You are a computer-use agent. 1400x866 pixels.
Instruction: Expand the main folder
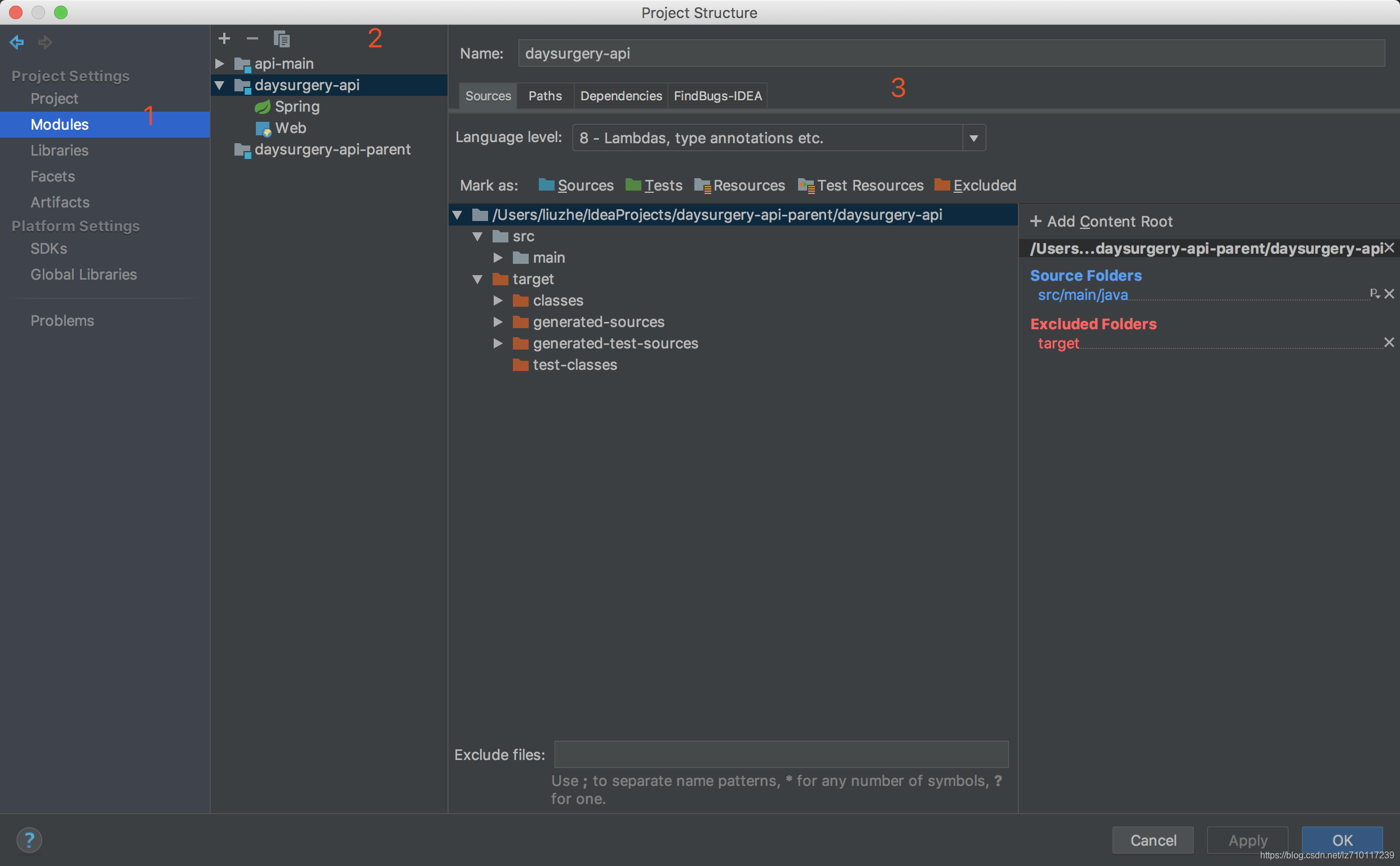(x=498, y=258)
